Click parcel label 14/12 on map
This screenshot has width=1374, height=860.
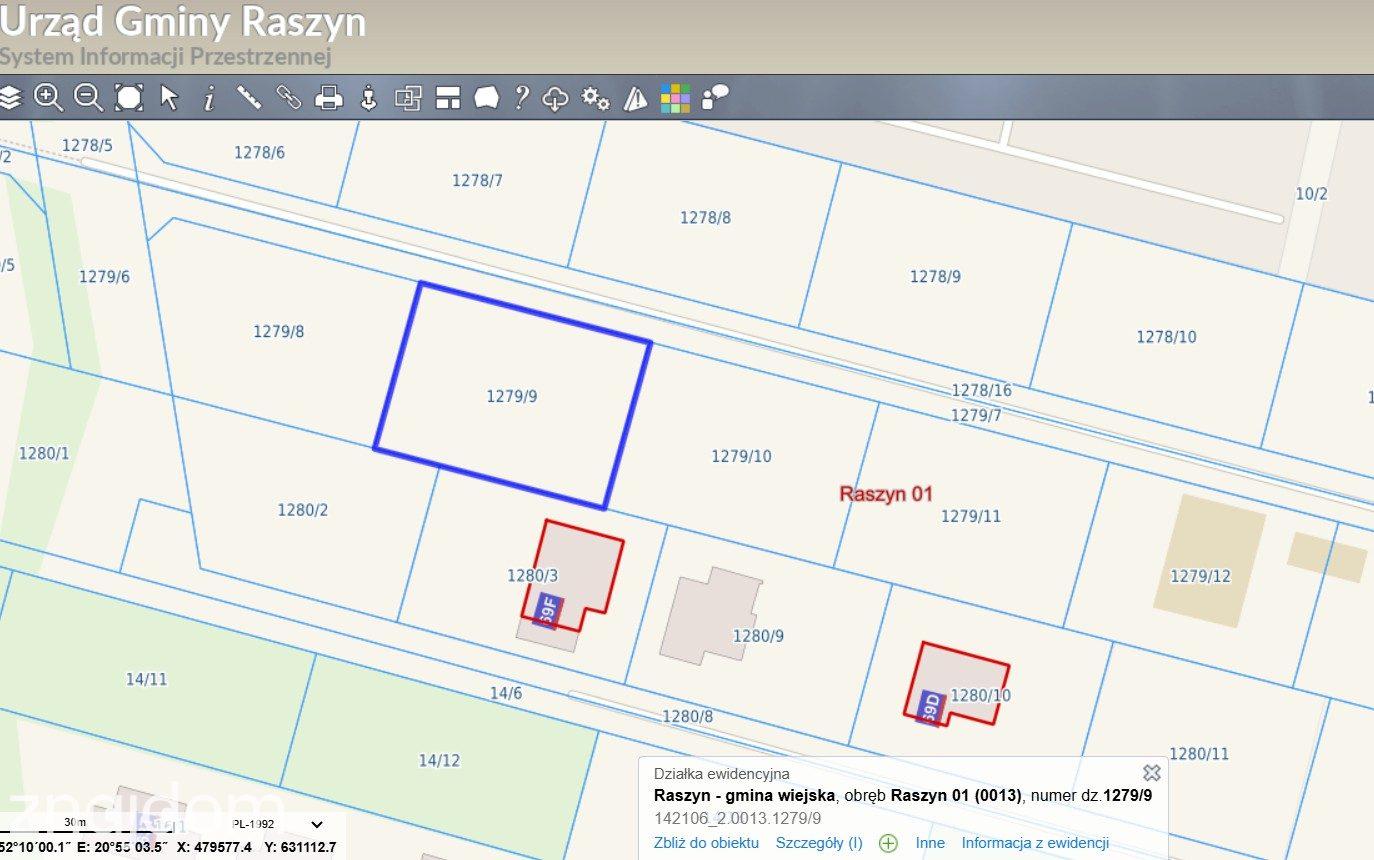(439, 760)
